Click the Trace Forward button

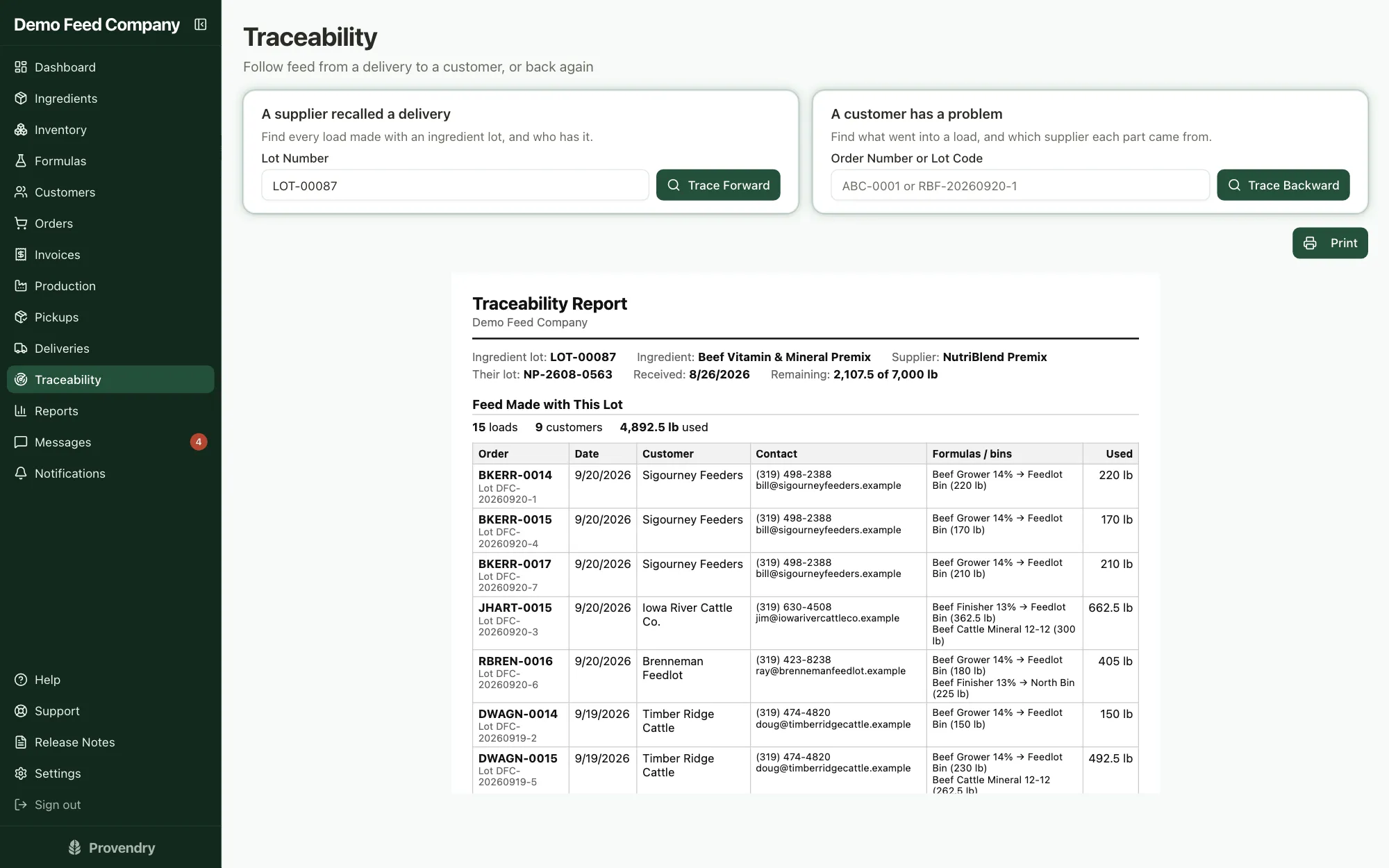(x=718, y=185)
